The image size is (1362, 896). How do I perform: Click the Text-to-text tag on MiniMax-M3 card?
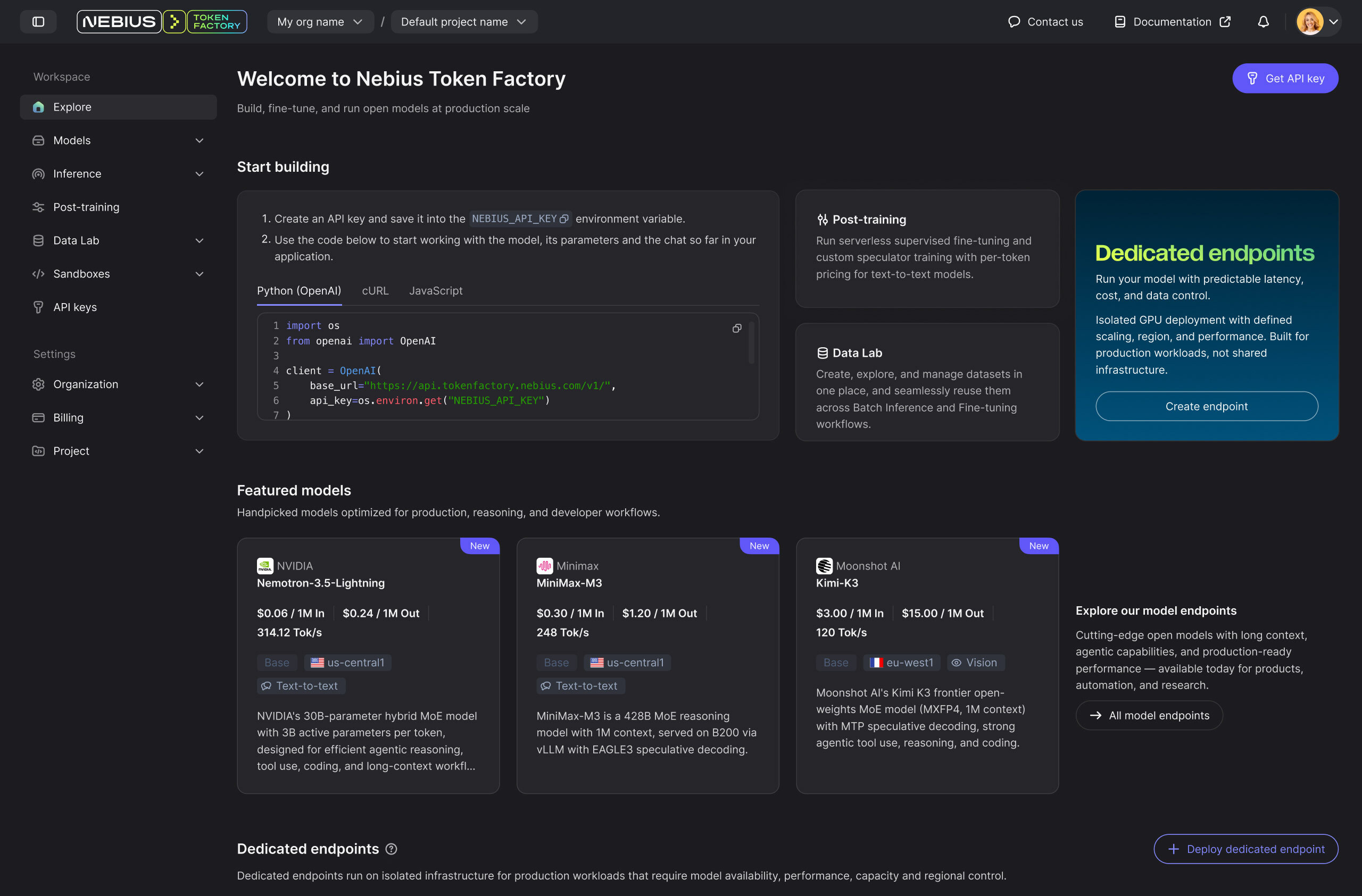pos(580,686)
